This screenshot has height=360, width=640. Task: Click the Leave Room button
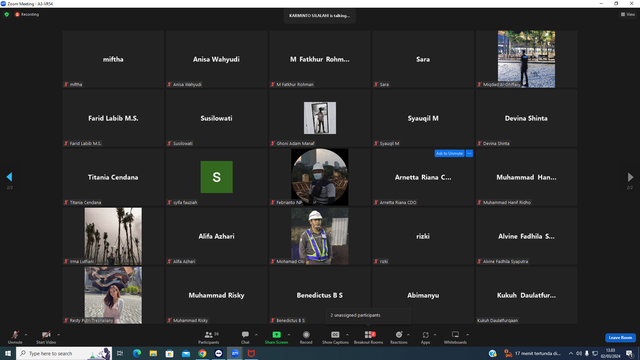[620, 338]
